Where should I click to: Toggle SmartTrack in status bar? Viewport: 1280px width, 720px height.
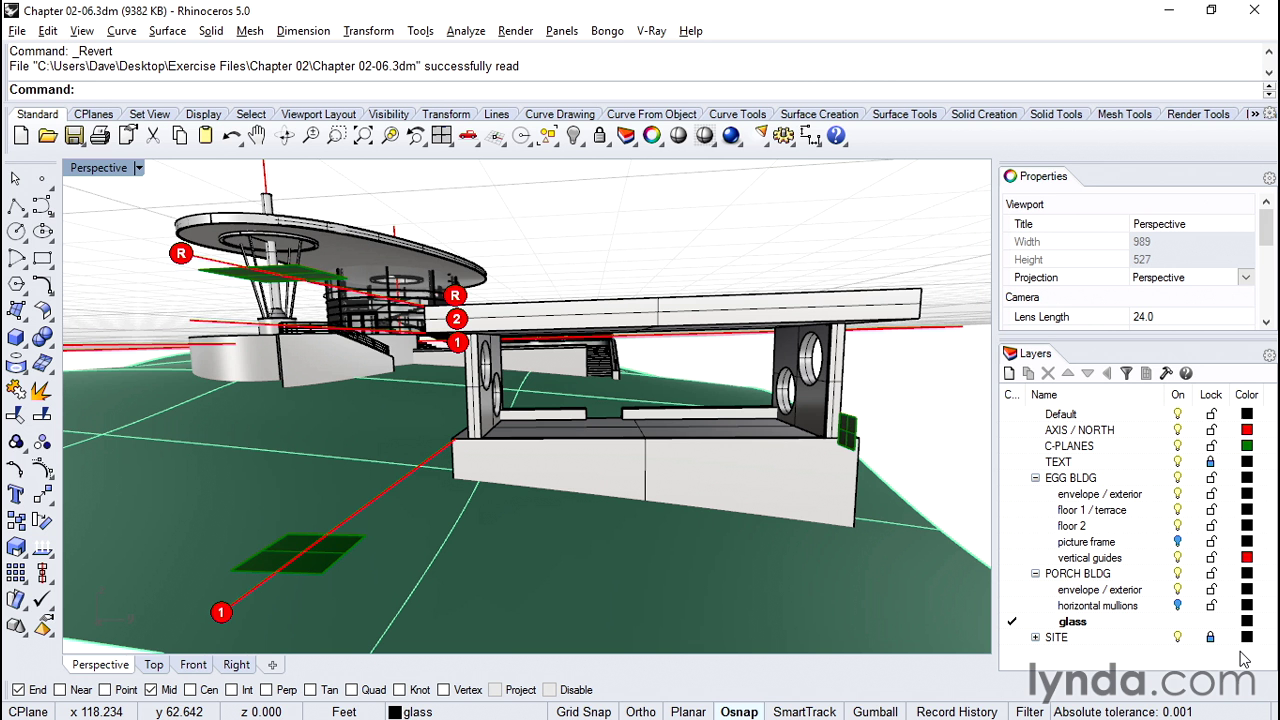coord(804,712)
